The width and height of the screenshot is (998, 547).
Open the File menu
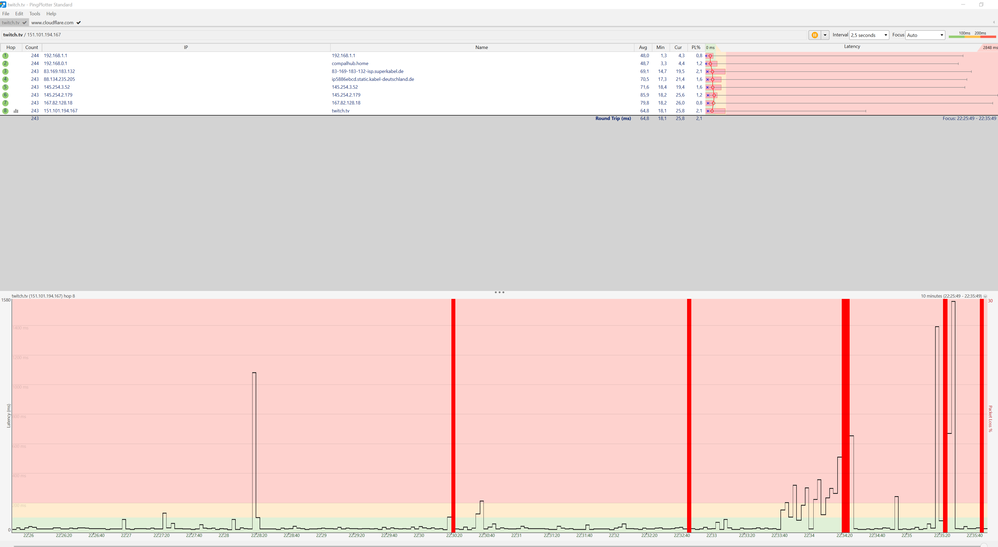5,13
